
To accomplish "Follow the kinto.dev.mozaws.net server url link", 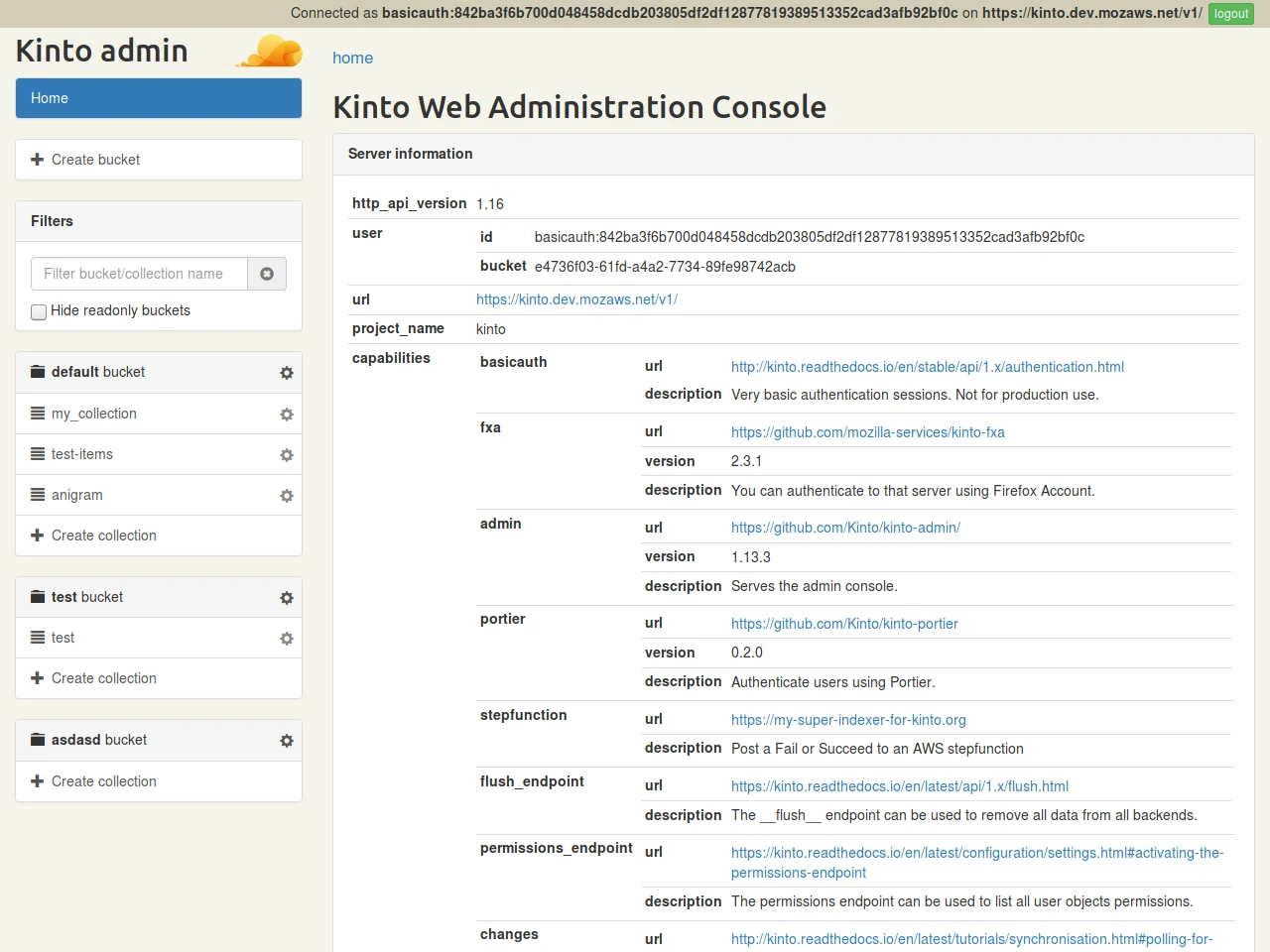I will [x=576, y=299].
